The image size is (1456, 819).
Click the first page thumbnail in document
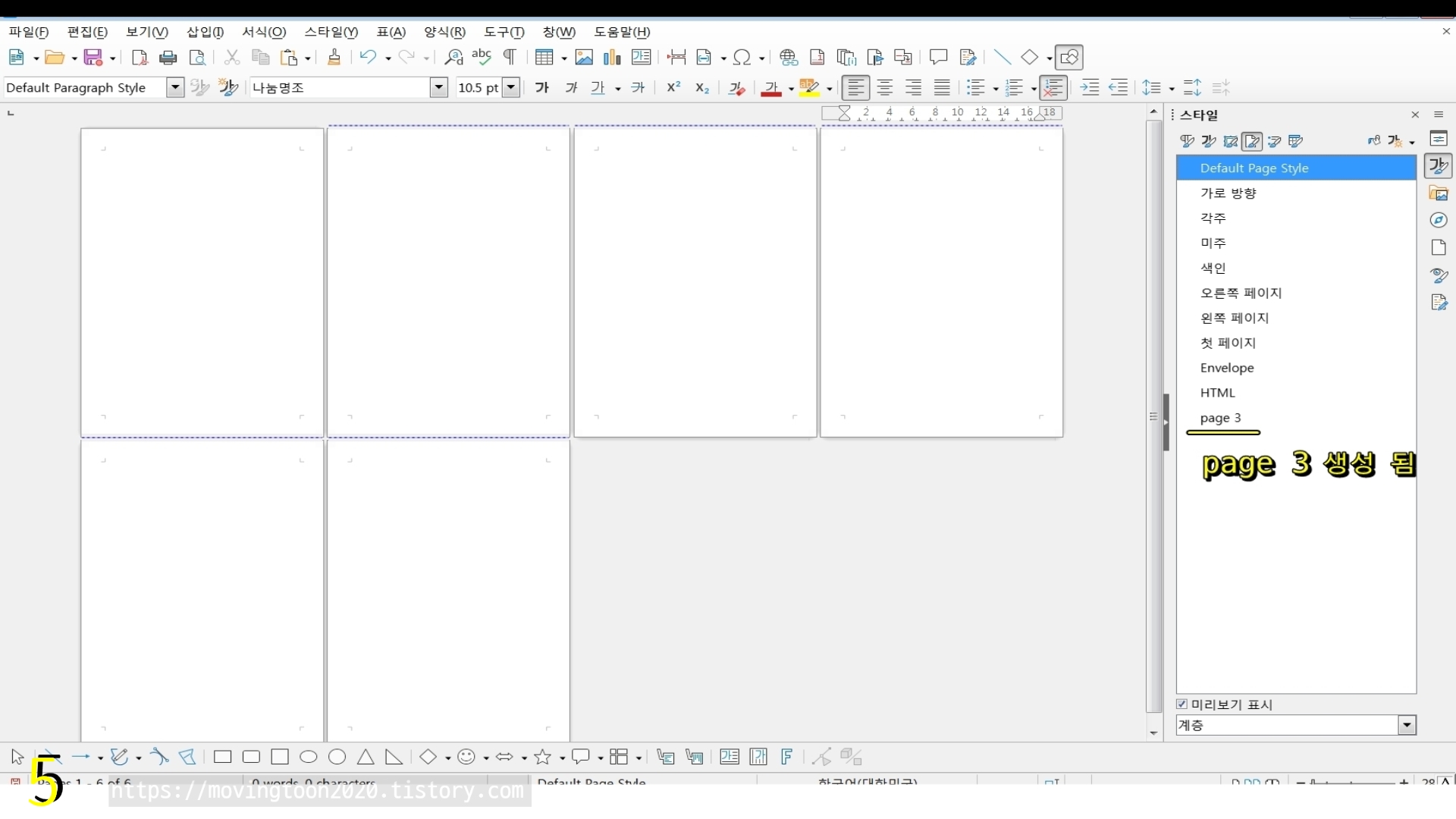202,283
